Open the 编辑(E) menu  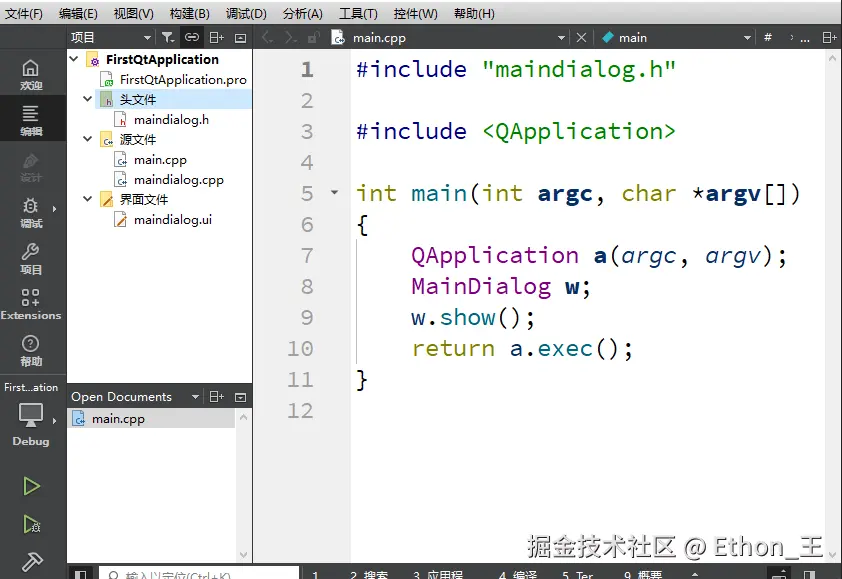pos(78,13)
